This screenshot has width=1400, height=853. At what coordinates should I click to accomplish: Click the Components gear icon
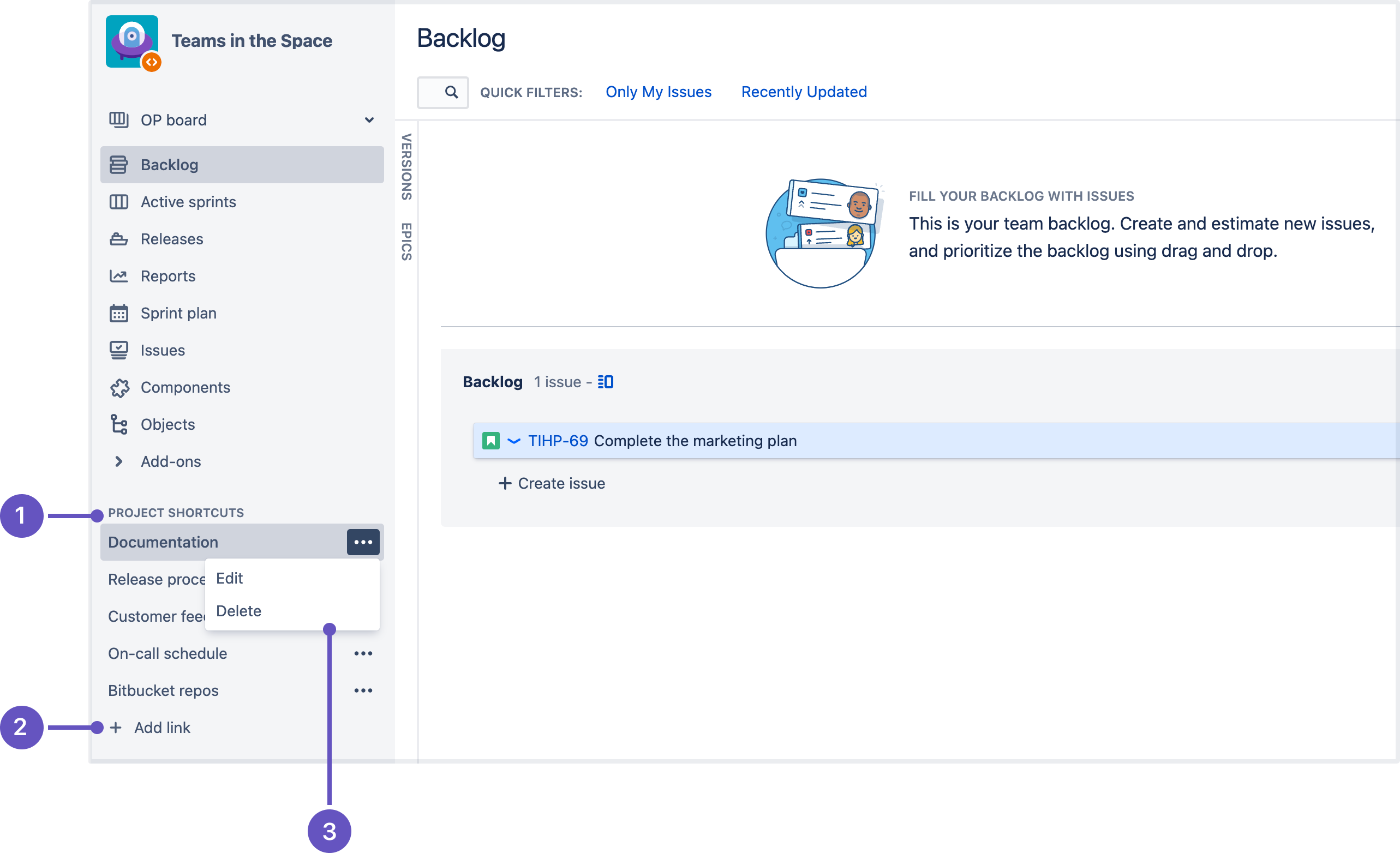pyautogui.click(x=118, y=387)
